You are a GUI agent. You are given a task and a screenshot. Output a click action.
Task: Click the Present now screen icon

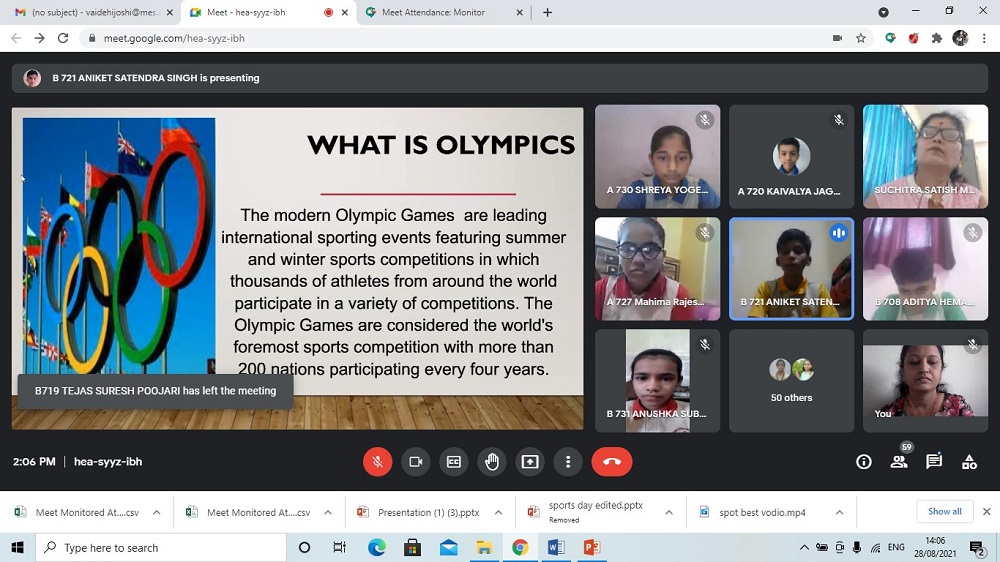coord(530,462)
